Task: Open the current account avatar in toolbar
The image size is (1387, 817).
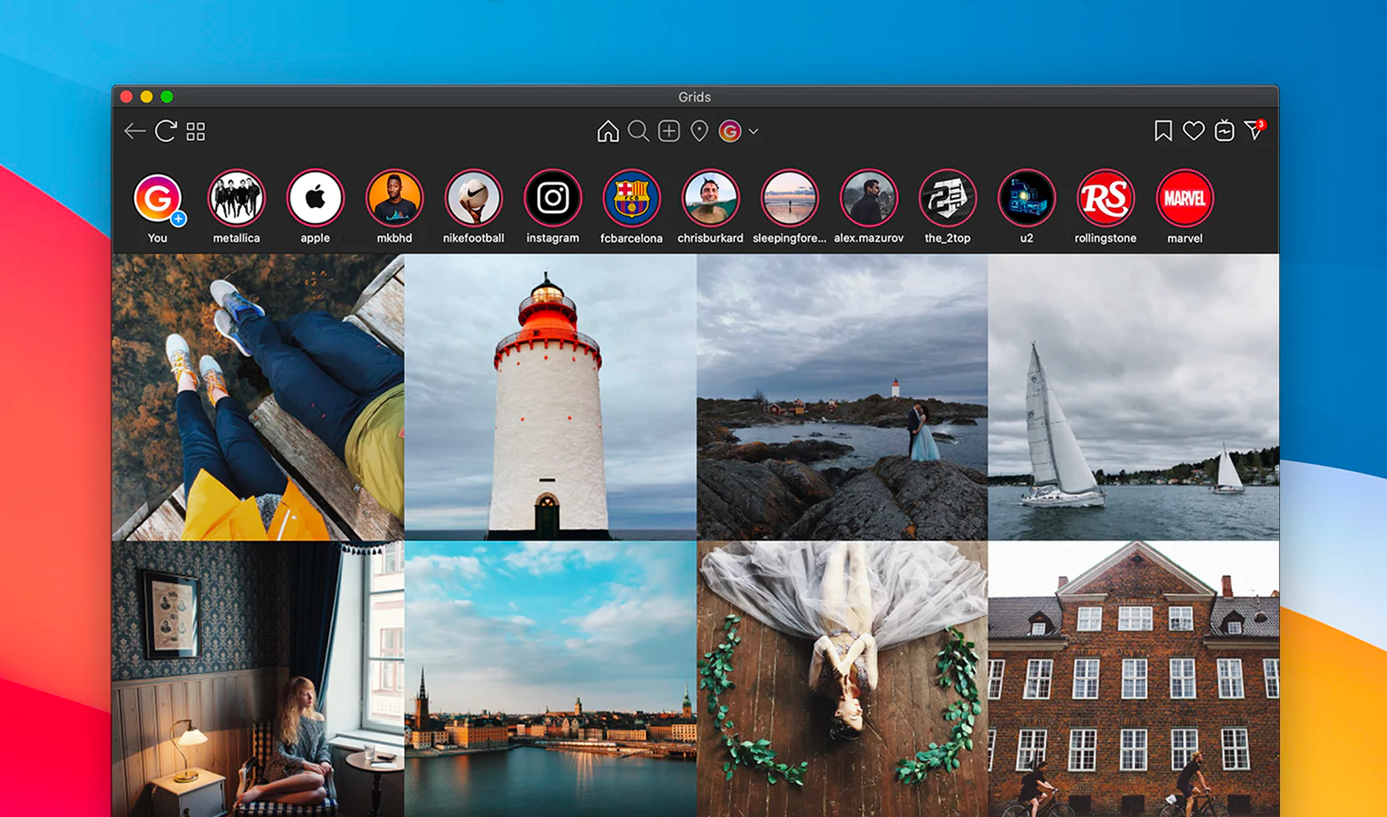Action: (x=730, y=131)
